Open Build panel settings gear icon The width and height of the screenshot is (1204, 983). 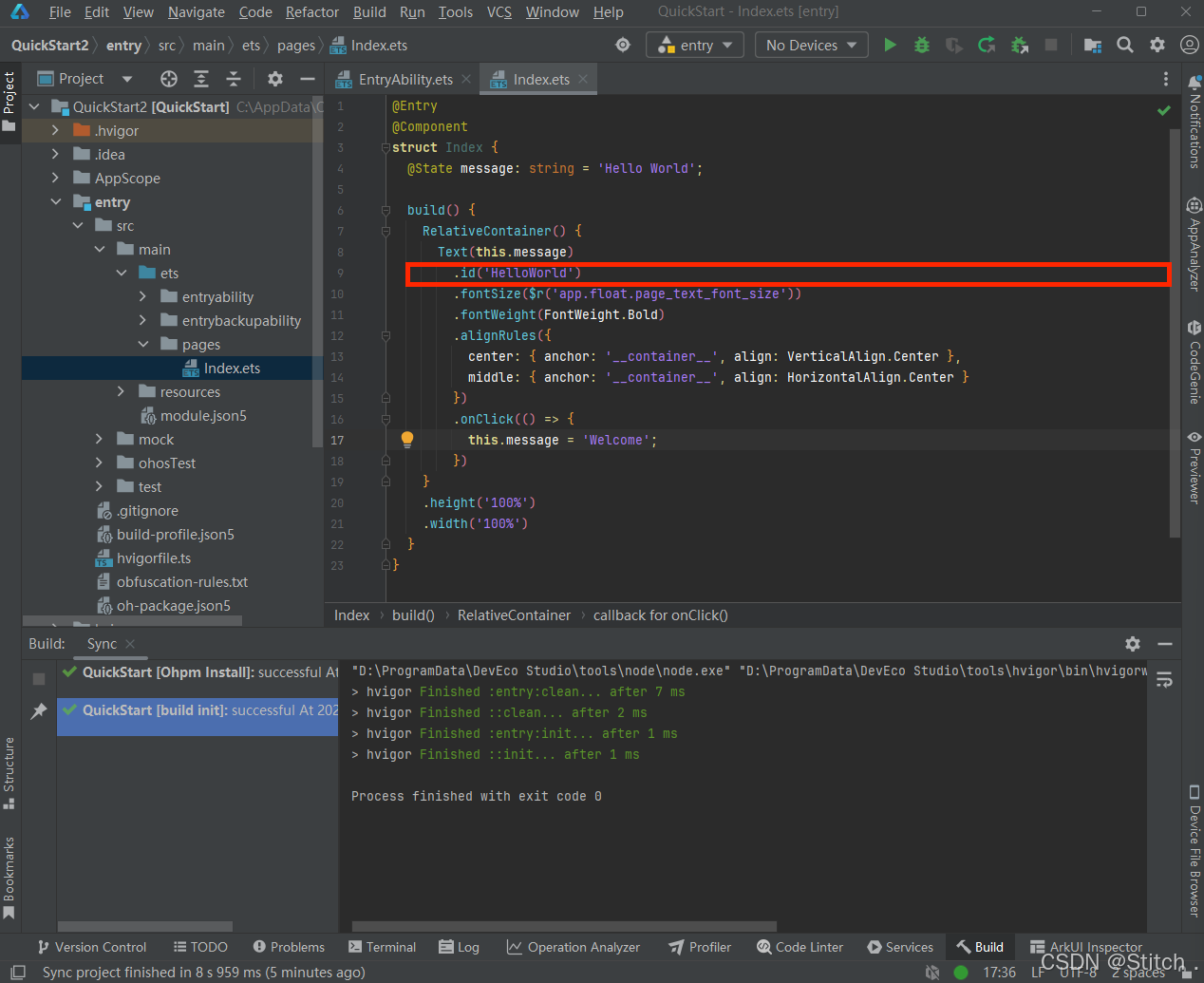pyautogui.click(x=1133, y=643)
